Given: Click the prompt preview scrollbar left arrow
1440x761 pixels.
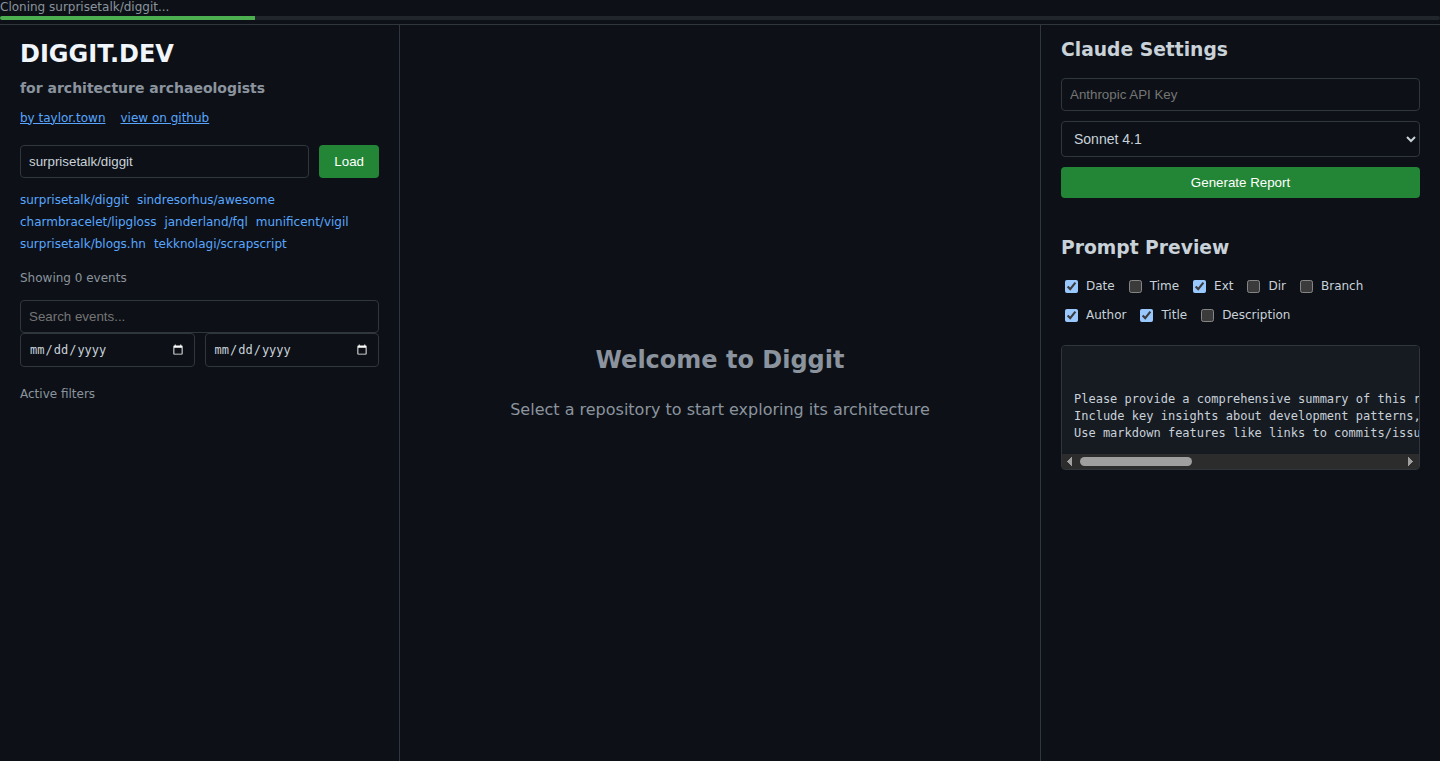Looking at the screenshot, I should pos(1069,461).
